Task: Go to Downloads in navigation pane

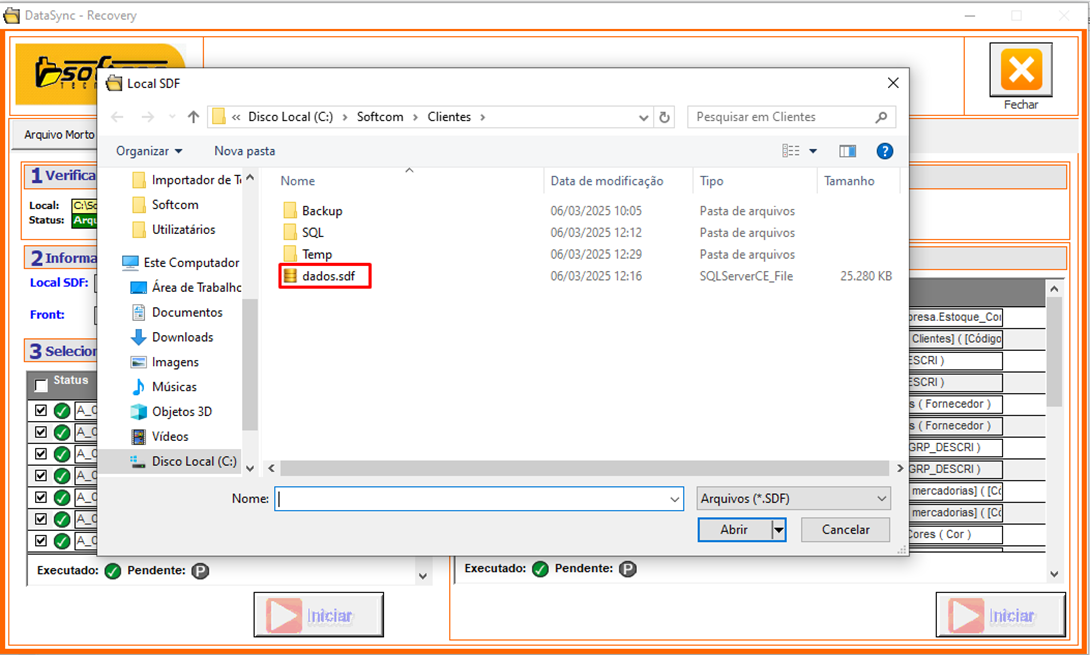Action: 182,337
